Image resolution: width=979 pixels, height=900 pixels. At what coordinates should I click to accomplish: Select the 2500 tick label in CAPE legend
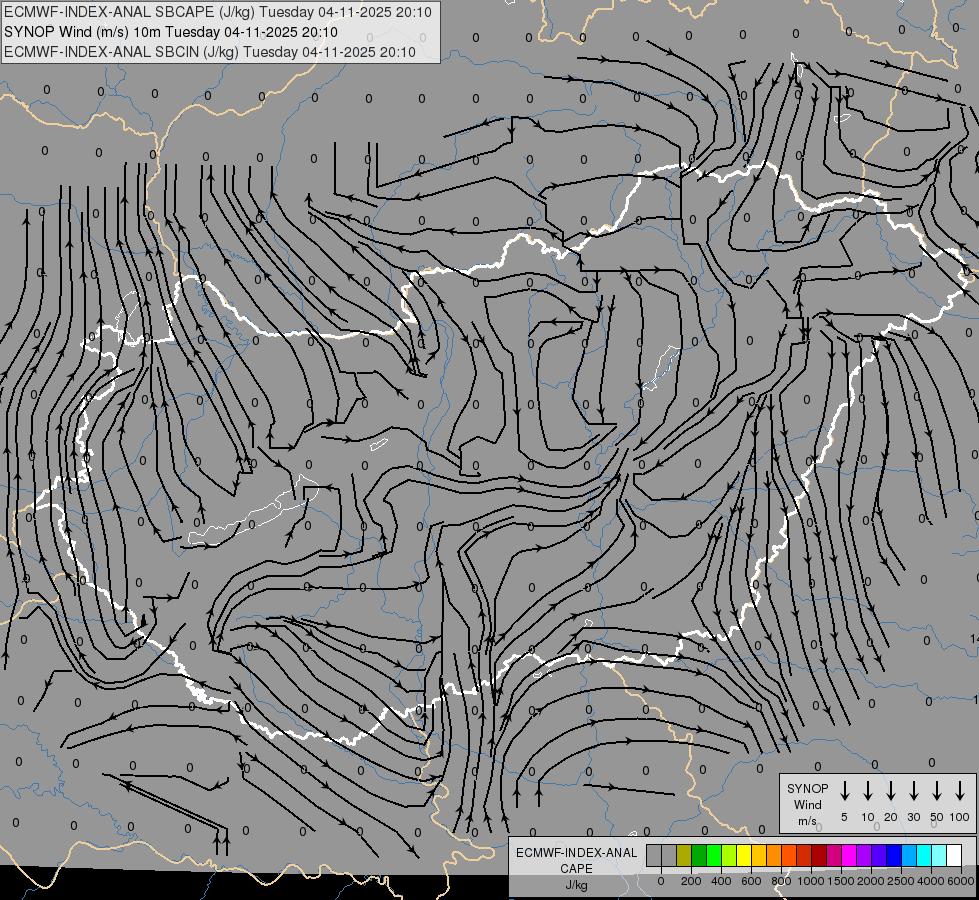(x=901, y=881)
